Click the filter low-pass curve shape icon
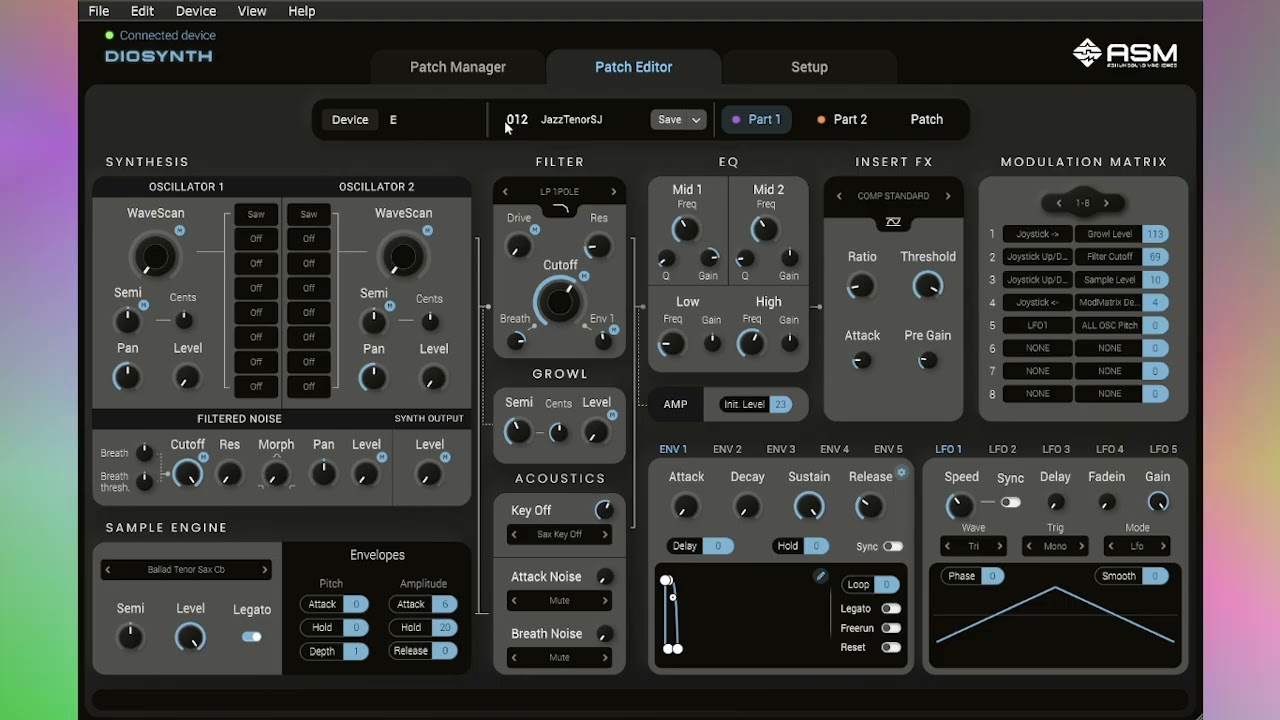The height and width of the screenshot is (720, 1280). 560,209
